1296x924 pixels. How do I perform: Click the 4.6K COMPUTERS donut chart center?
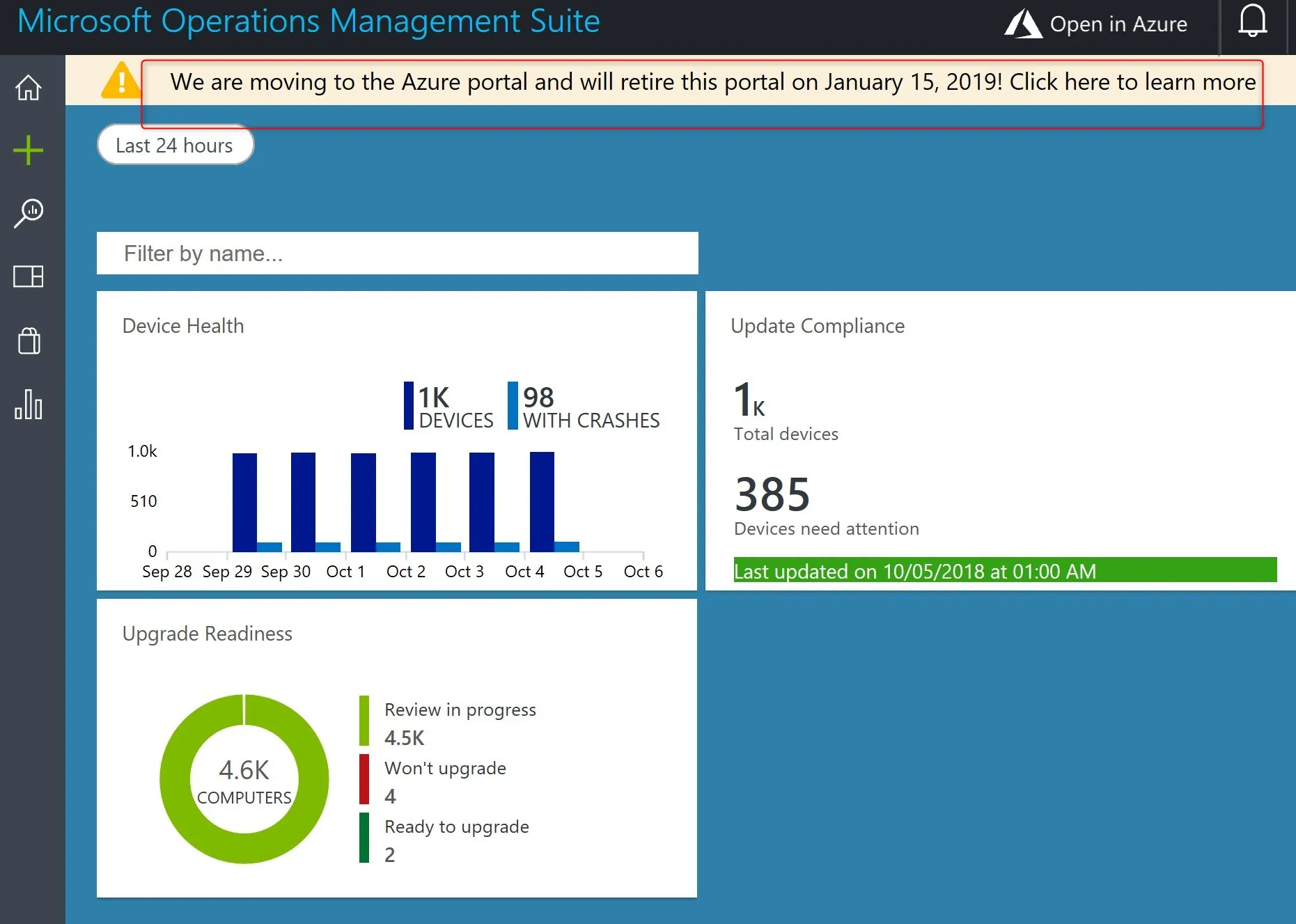click(x=244, y=781)
